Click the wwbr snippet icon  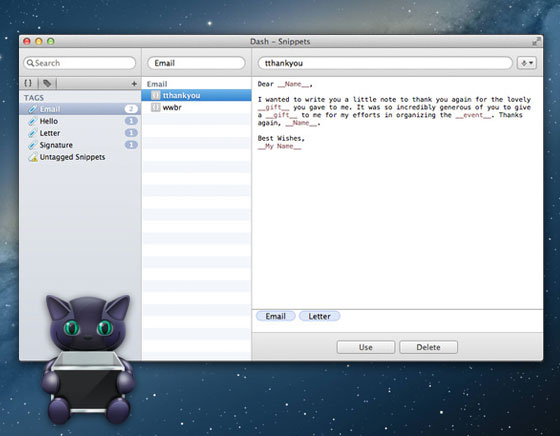(155, 107)
